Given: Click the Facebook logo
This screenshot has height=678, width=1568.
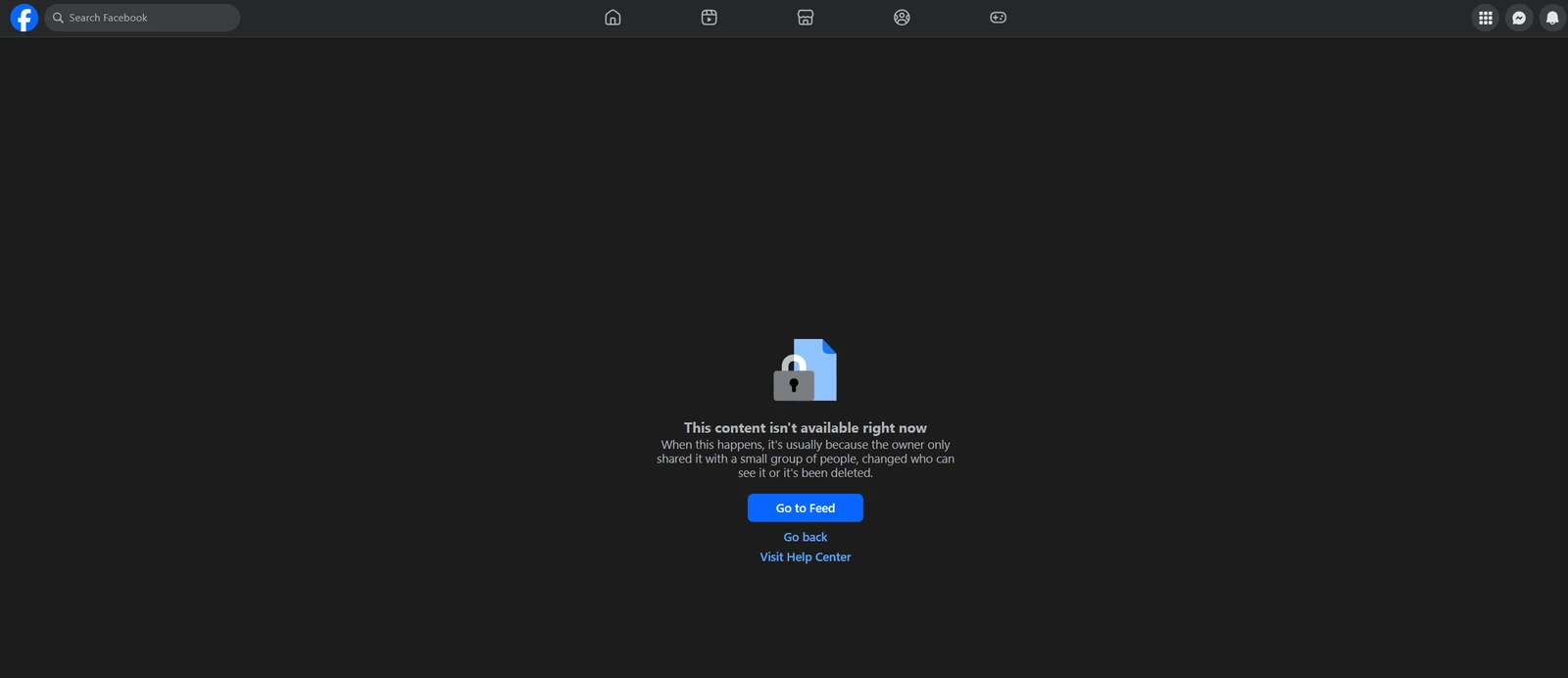Looking at the screenshot, I should point(24,18).
